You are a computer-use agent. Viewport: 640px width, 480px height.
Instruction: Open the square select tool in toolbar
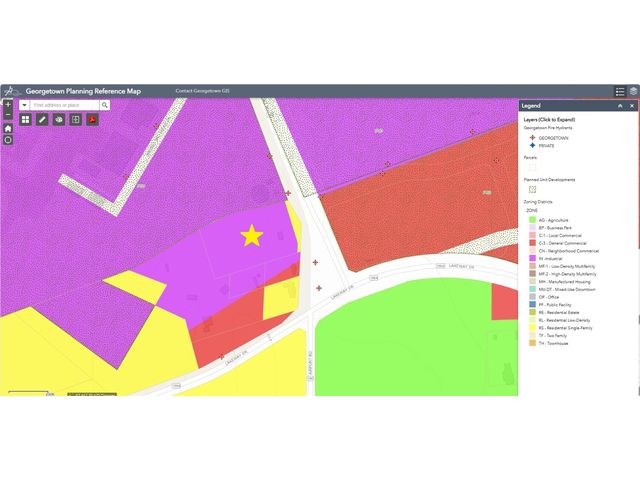point(75,119)
